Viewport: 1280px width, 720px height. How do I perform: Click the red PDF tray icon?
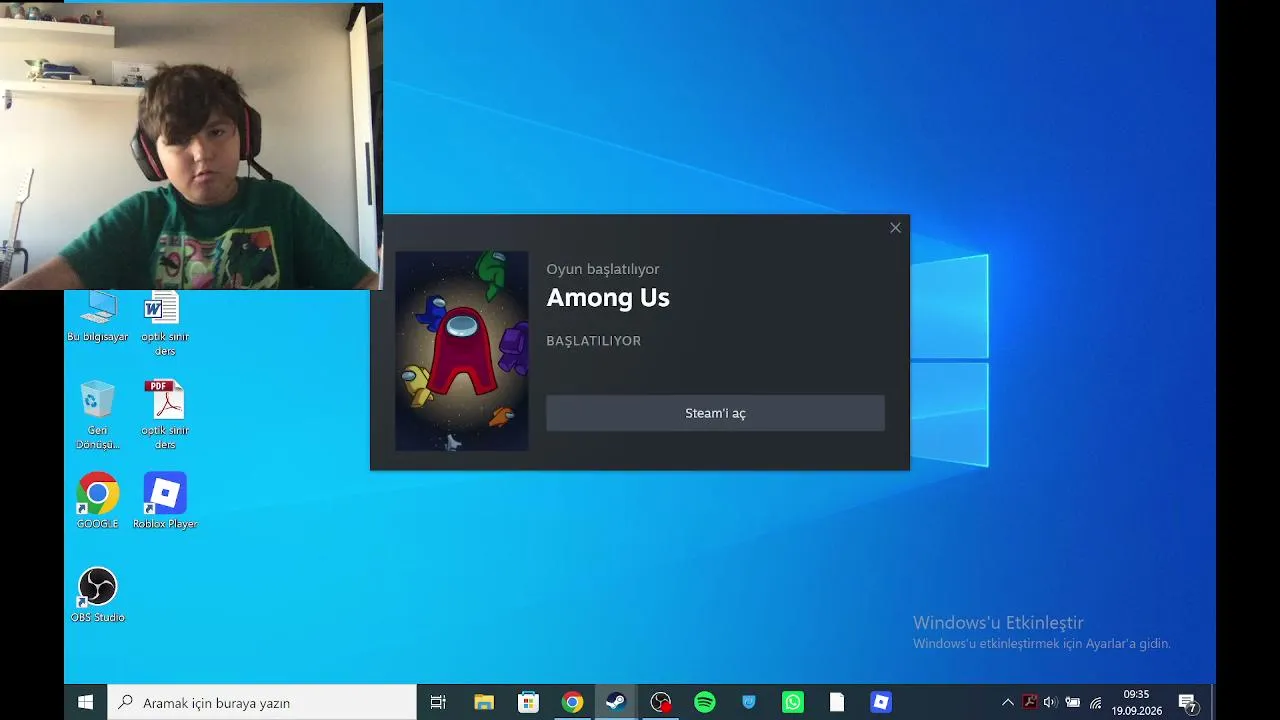coord(1029,703)
